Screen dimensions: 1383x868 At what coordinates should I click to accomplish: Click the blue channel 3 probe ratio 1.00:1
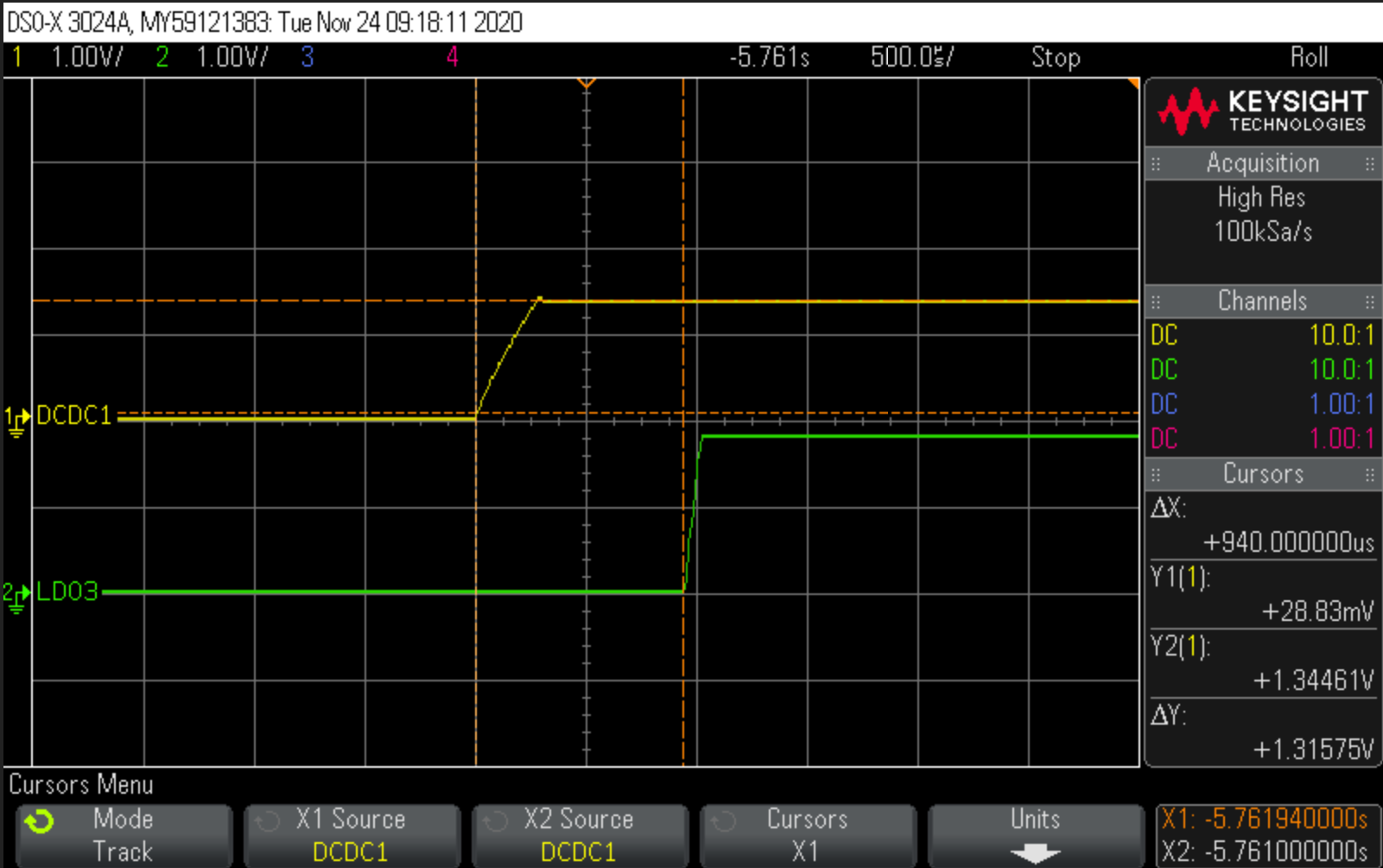(x=1342, y=404)
